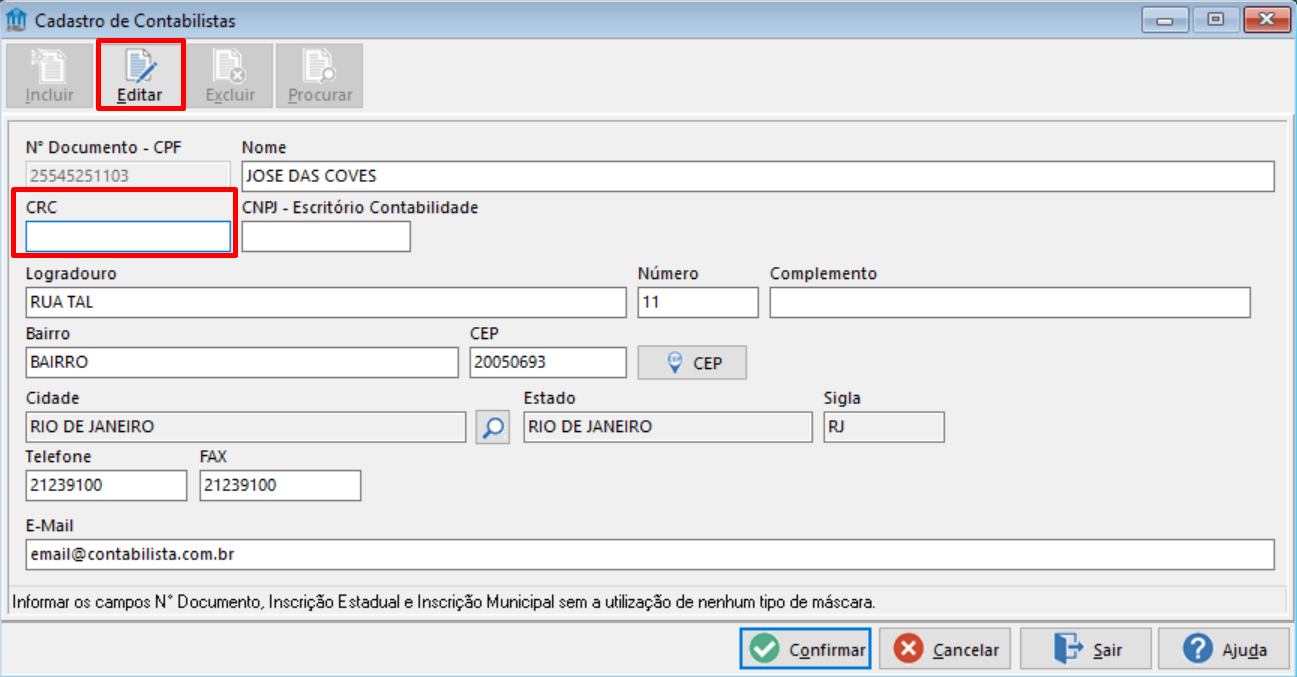
Task: Click the Nome field JOSE DAS COVES
Action: tap(758, 176)
